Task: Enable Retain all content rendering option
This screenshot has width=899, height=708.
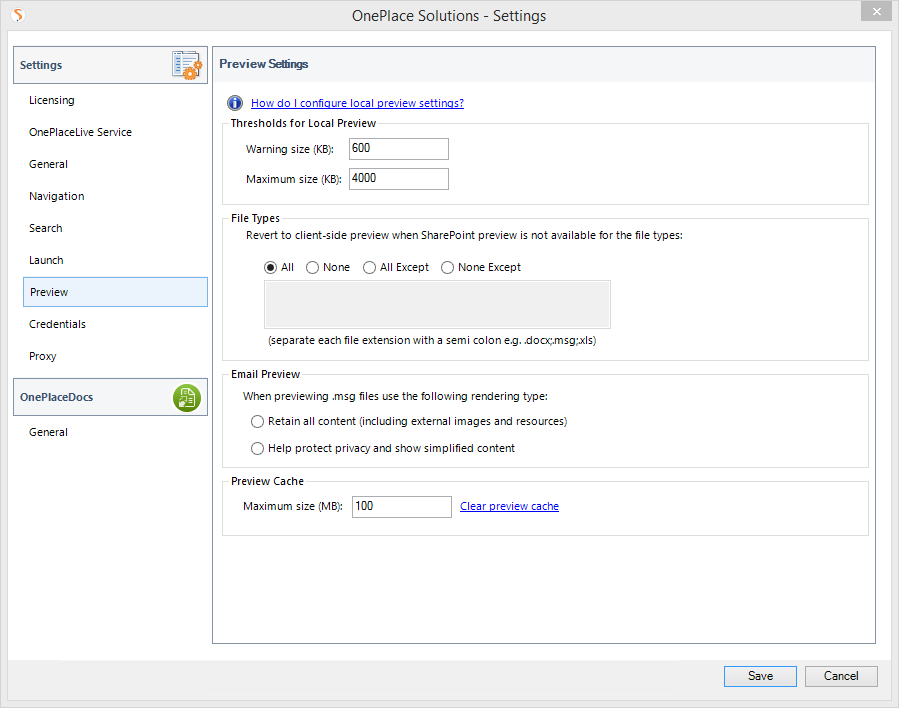Action: tap(258, 422)
